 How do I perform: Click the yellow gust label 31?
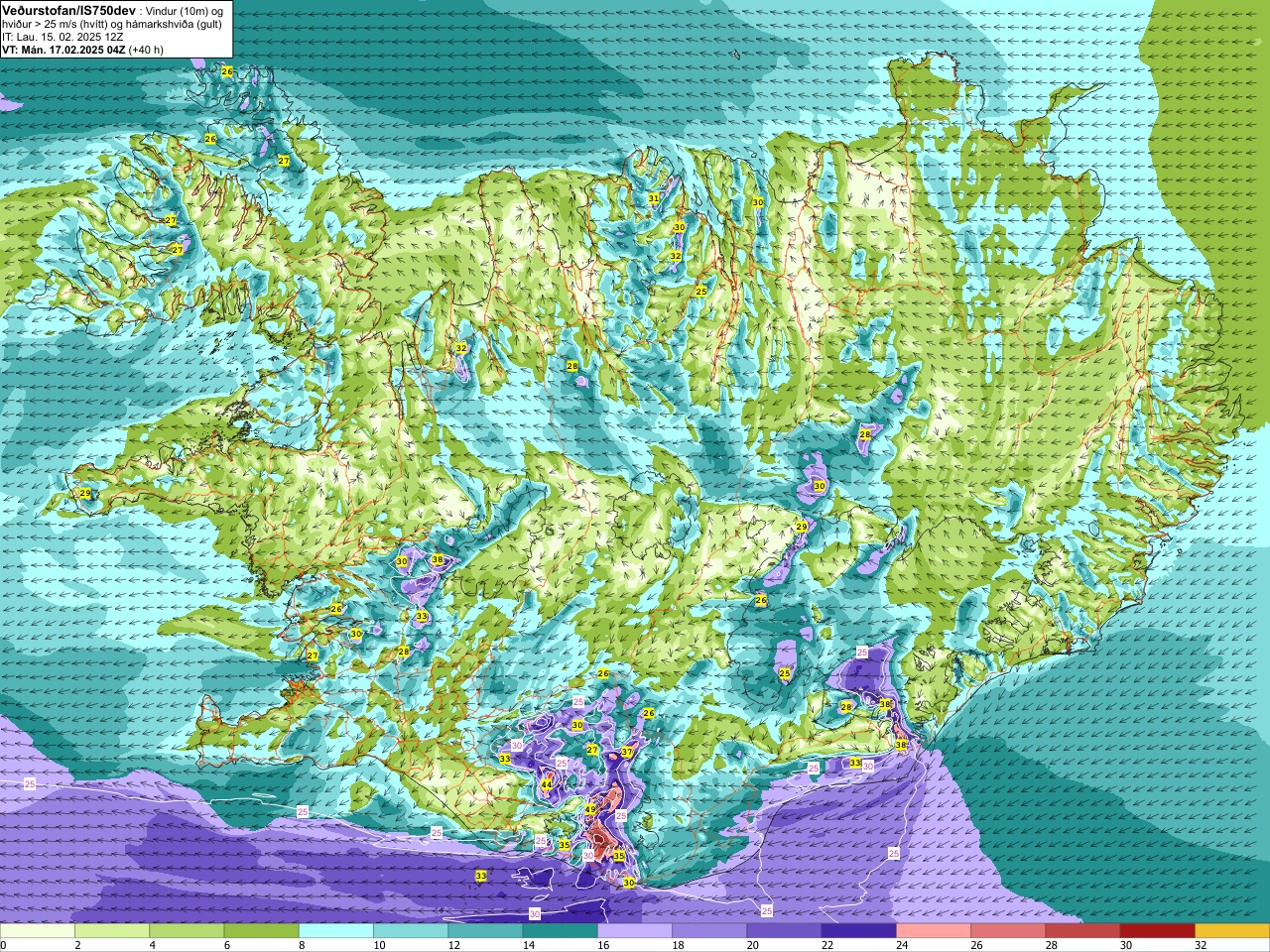[x=654, y=198]
